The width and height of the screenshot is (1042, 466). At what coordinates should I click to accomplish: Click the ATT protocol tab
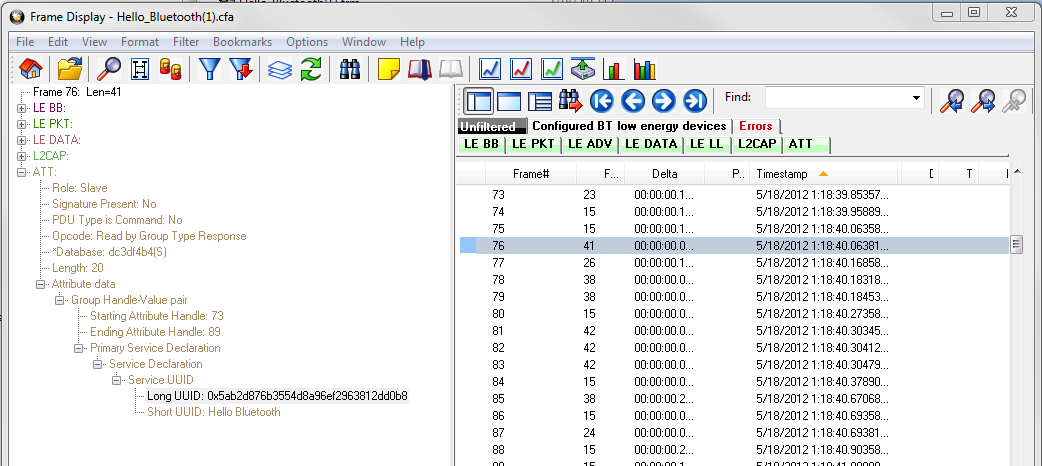[806, 144]
